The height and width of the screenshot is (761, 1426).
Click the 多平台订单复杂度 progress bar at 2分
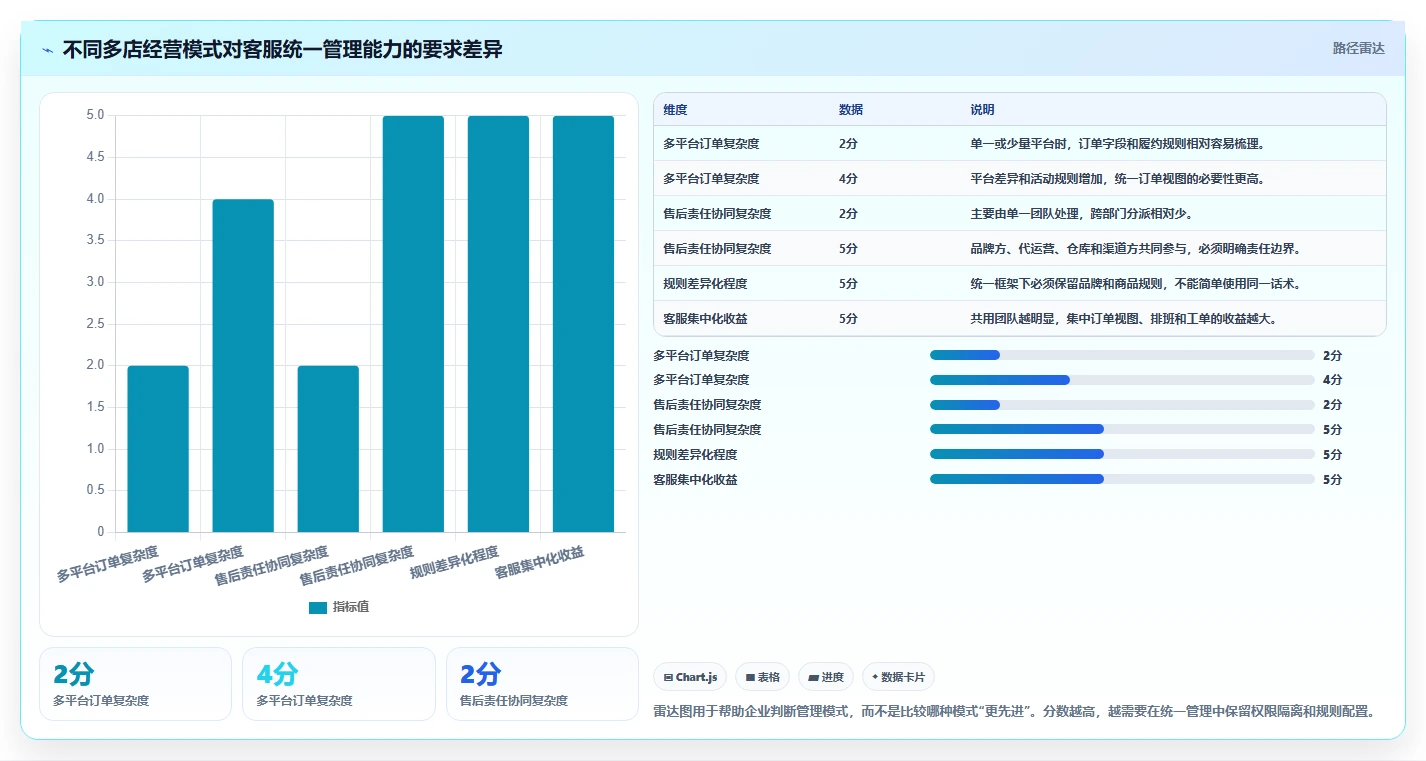click(1122, 355)
